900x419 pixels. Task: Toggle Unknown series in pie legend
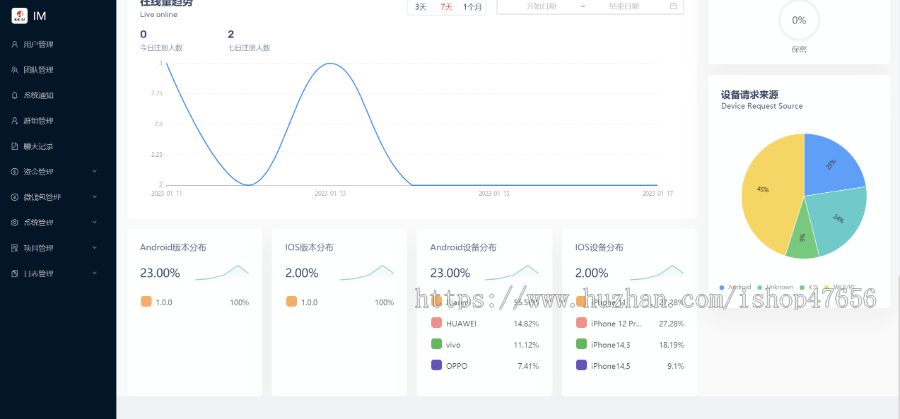pyautogui.click(x=775, y=287)
